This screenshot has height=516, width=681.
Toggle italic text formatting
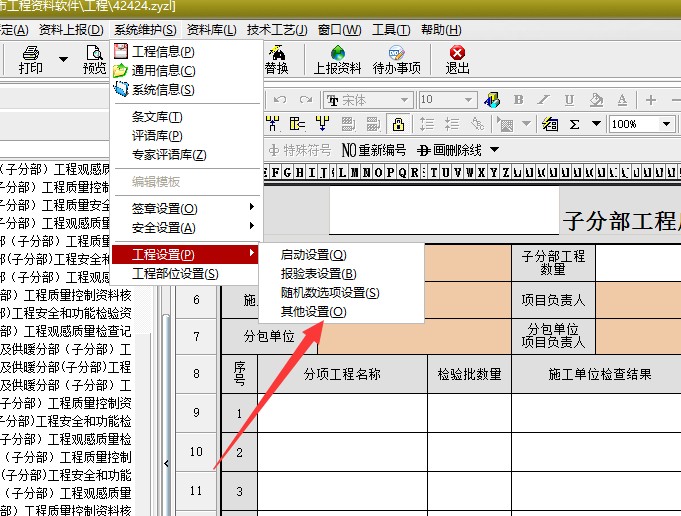click(543, 100)
